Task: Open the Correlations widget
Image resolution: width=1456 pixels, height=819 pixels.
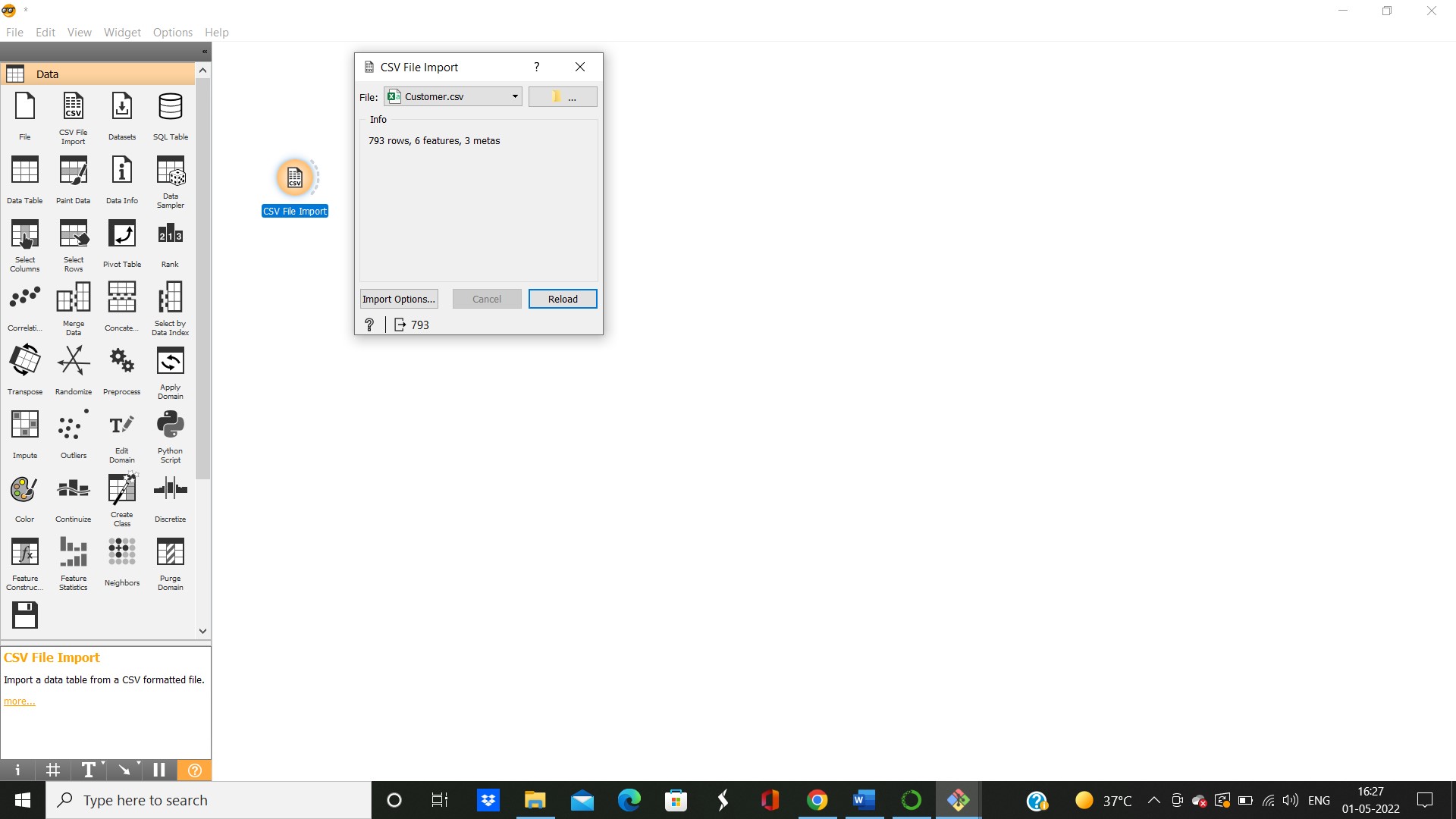Action: point(24,305)
